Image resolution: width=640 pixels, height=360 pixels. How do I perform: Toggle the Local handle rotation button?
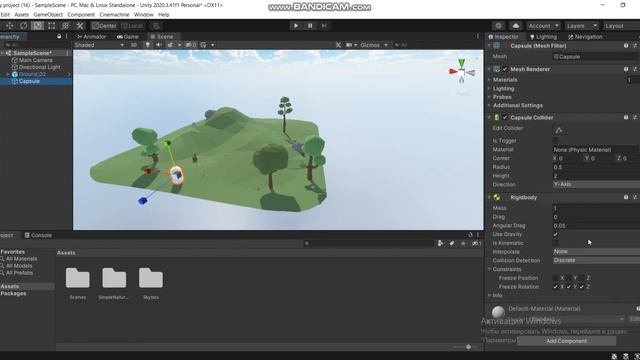(x=132, y=26)
